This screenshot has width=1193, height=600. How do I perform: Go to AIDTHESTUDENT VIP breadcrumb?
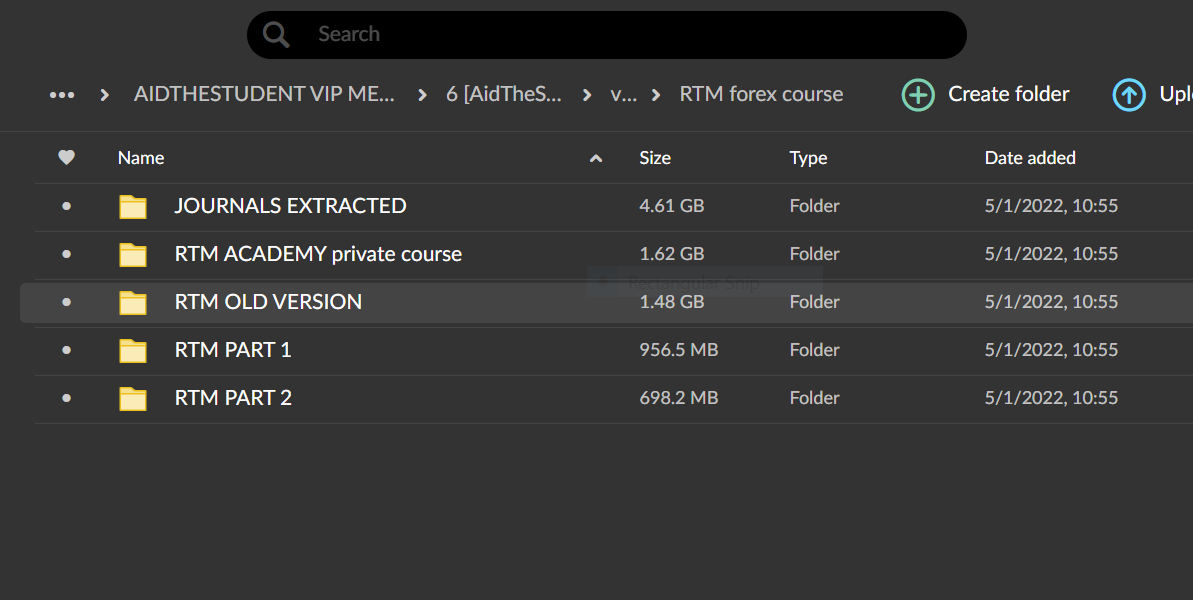click(x=264, y=94)
